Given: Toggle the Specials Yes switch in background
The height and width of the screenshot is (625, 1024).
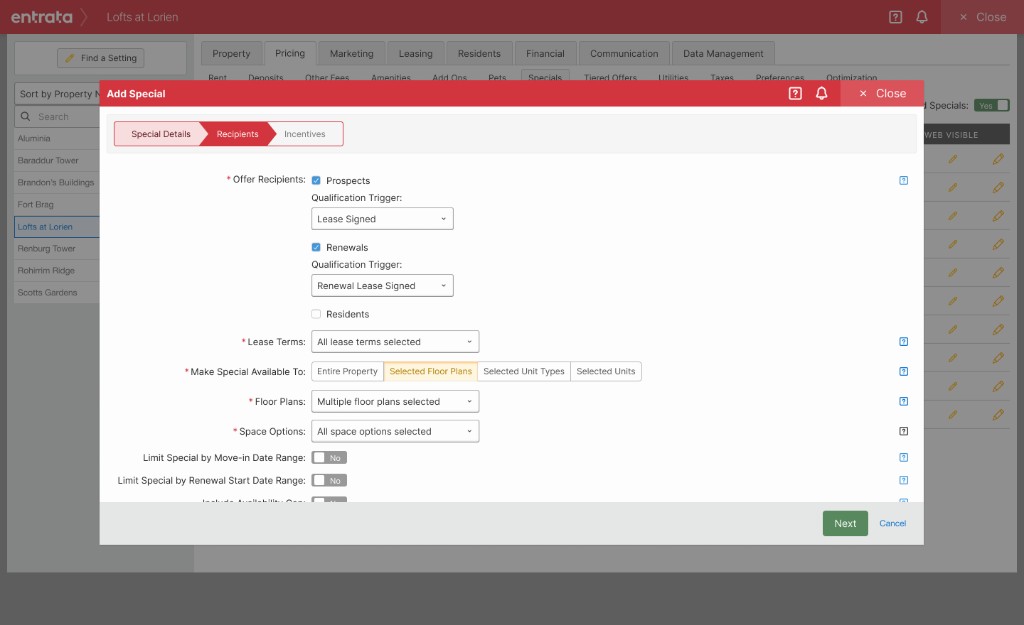Looking at the screenshot, I should tap(991, 105).
